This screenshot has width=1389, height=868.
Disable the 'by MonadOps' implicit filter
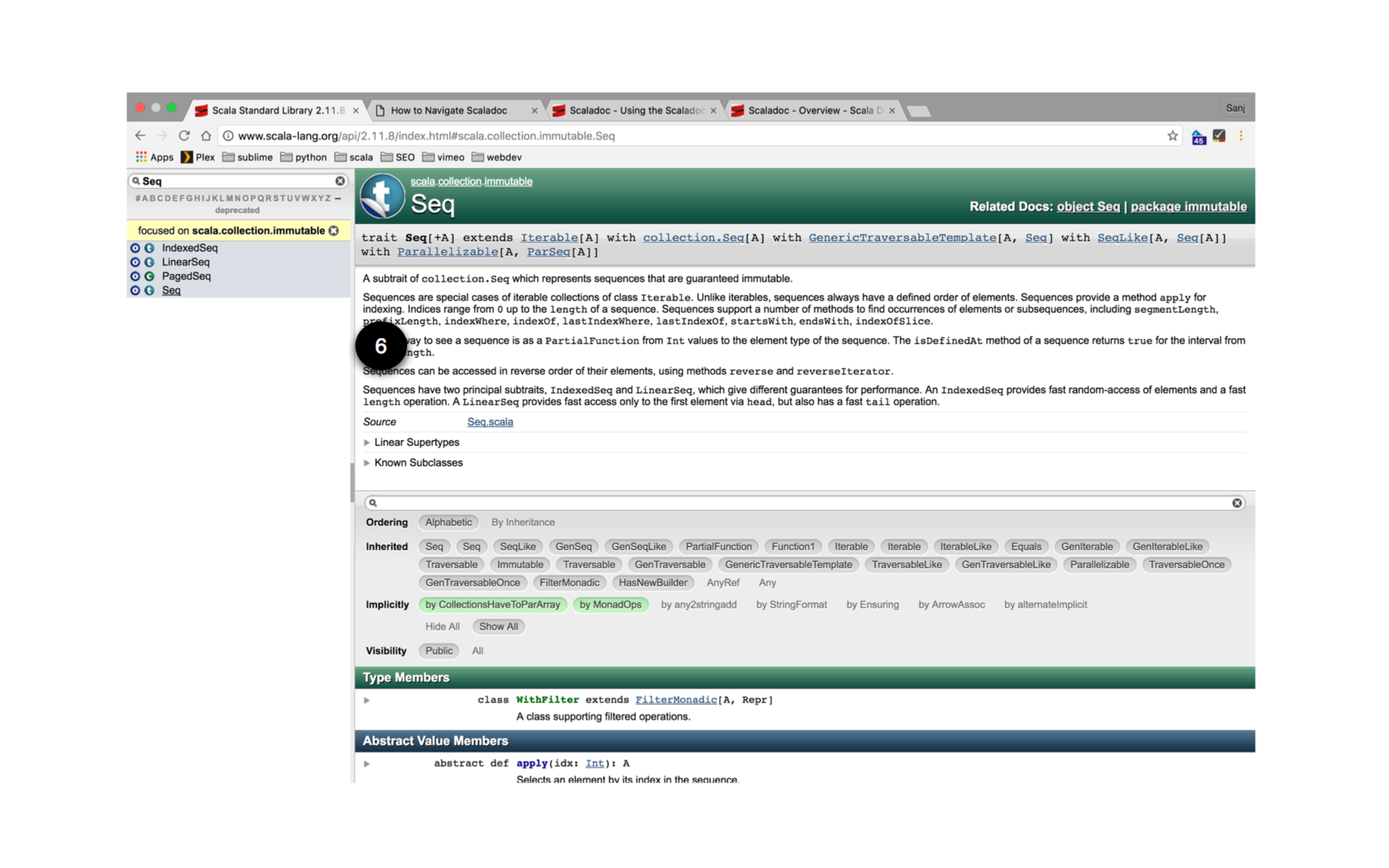point(610,605)
